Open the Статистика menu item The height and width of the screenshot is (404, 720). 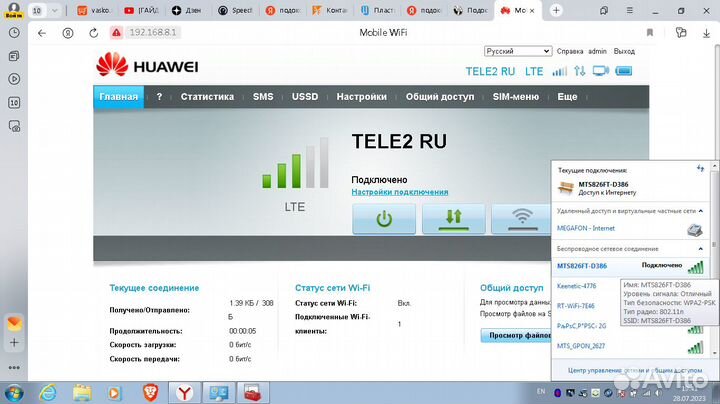[207, 97]
